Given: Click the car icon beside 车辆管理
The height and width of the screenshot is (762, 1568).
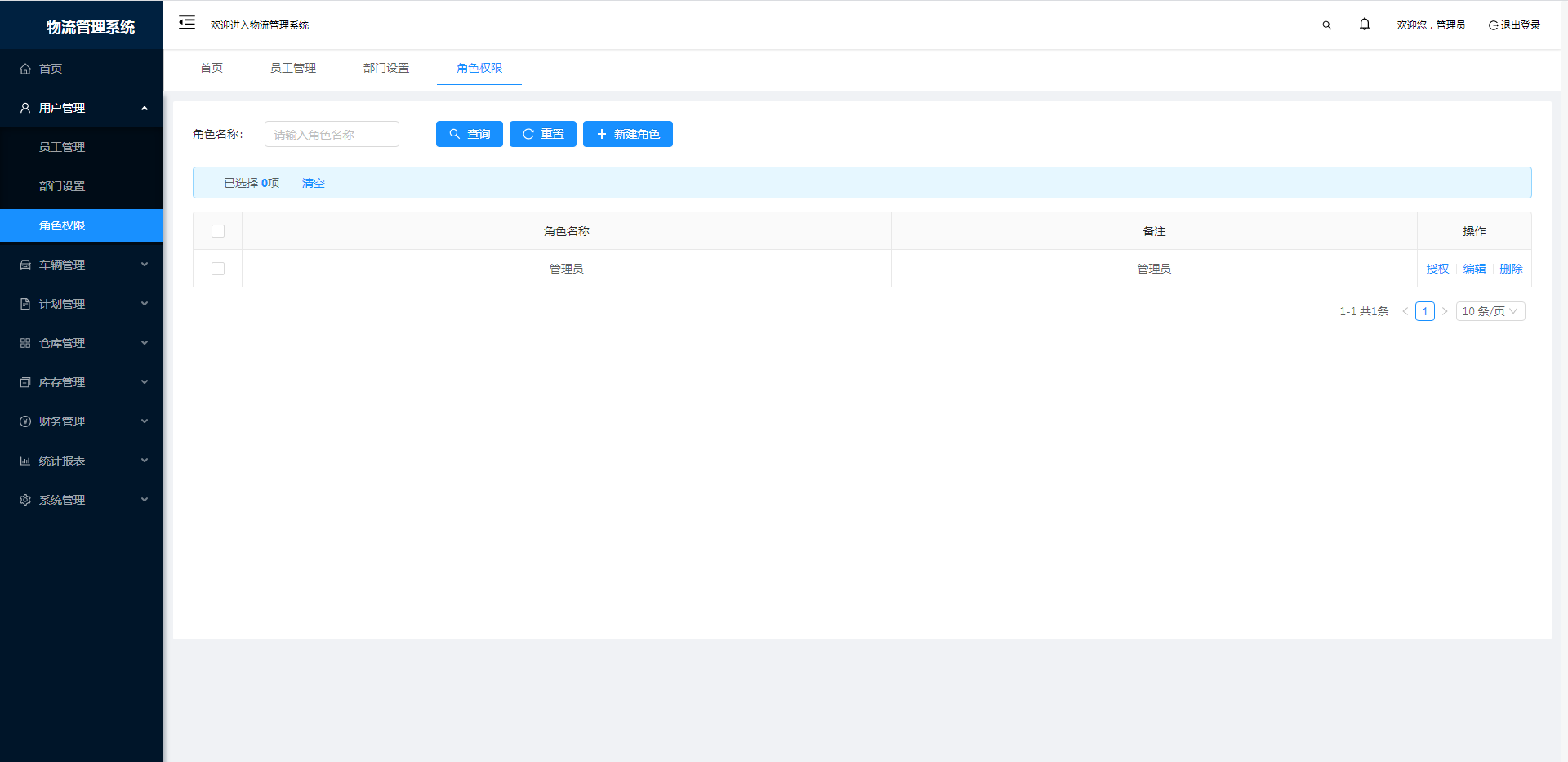Looking at the screenshot, I should click(x=25, y=265).
